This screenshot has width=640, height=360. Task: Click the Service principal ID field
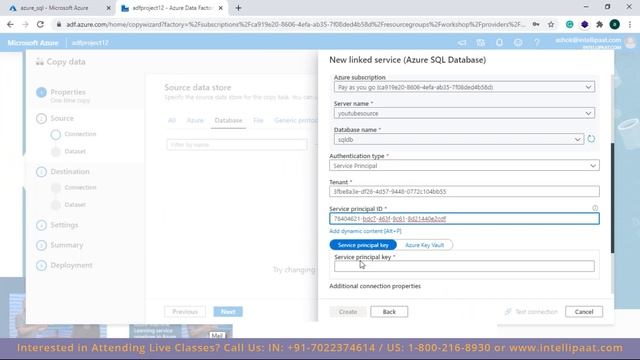[x=464, y=218]
